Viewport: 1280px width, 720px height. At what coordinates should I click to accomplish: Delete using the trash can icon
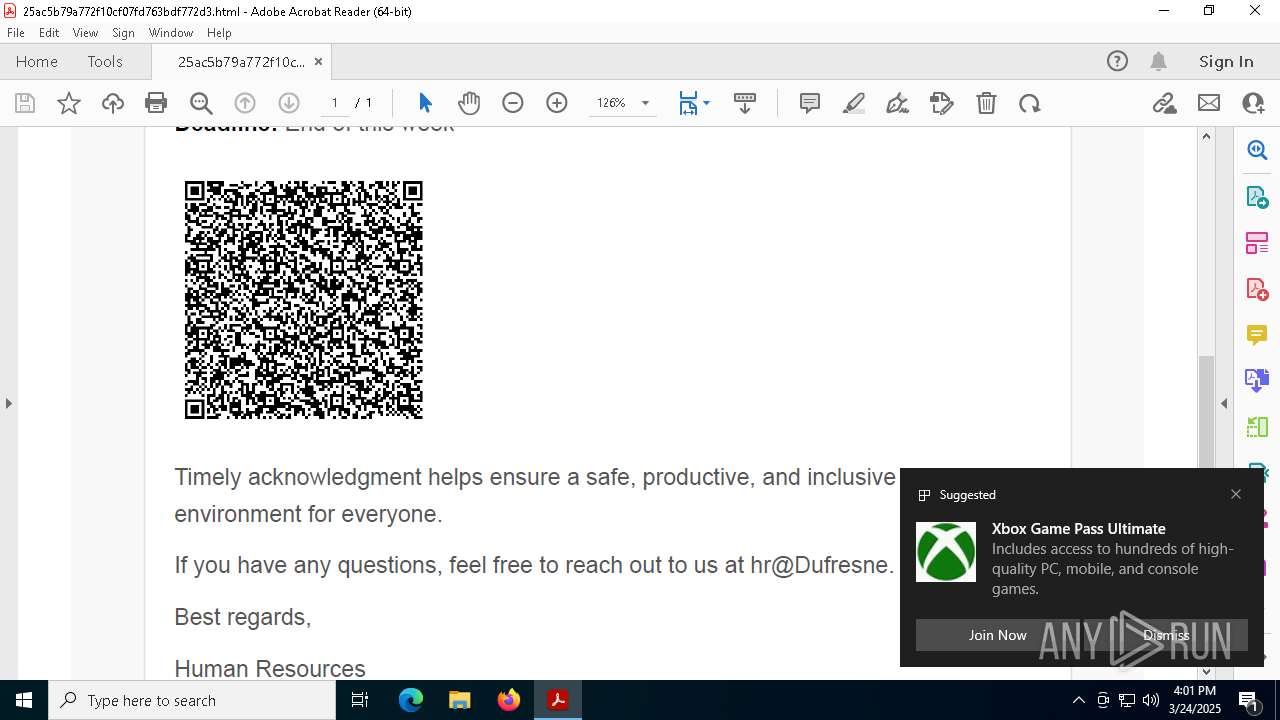coord(986,103)
